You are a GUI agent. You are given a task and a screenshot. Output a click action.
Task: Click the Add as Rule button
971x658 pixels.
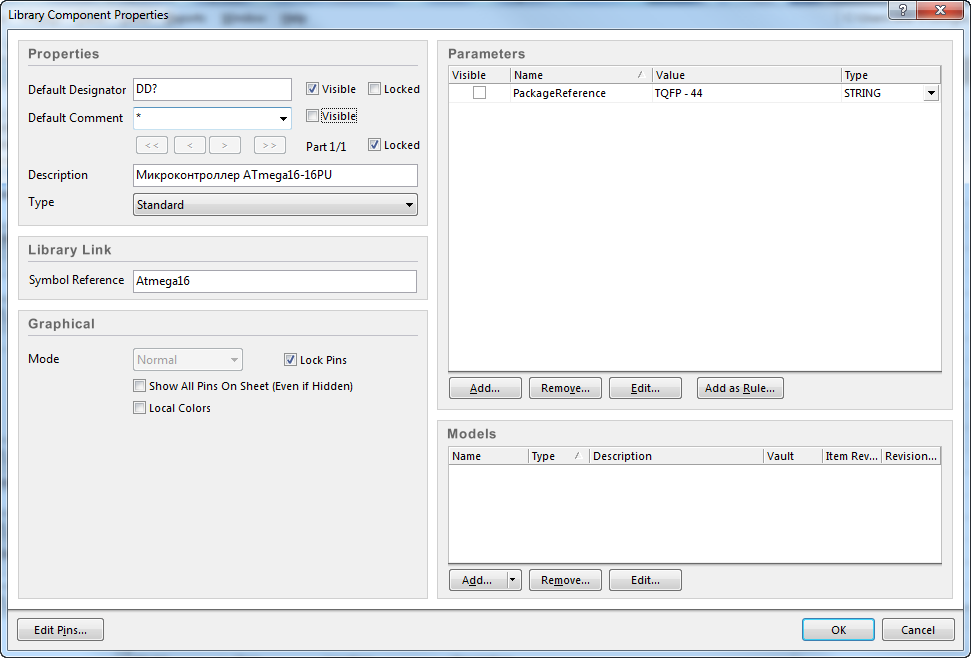coord(740,388)
